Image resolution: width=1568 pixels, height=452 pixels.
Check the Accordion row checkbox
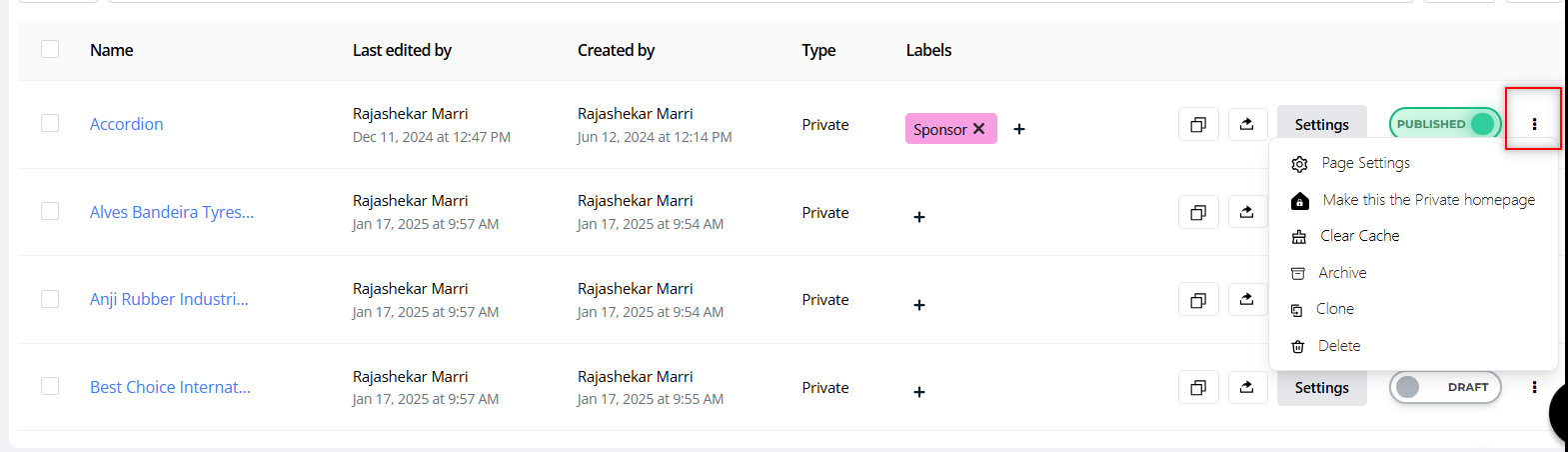50,123
